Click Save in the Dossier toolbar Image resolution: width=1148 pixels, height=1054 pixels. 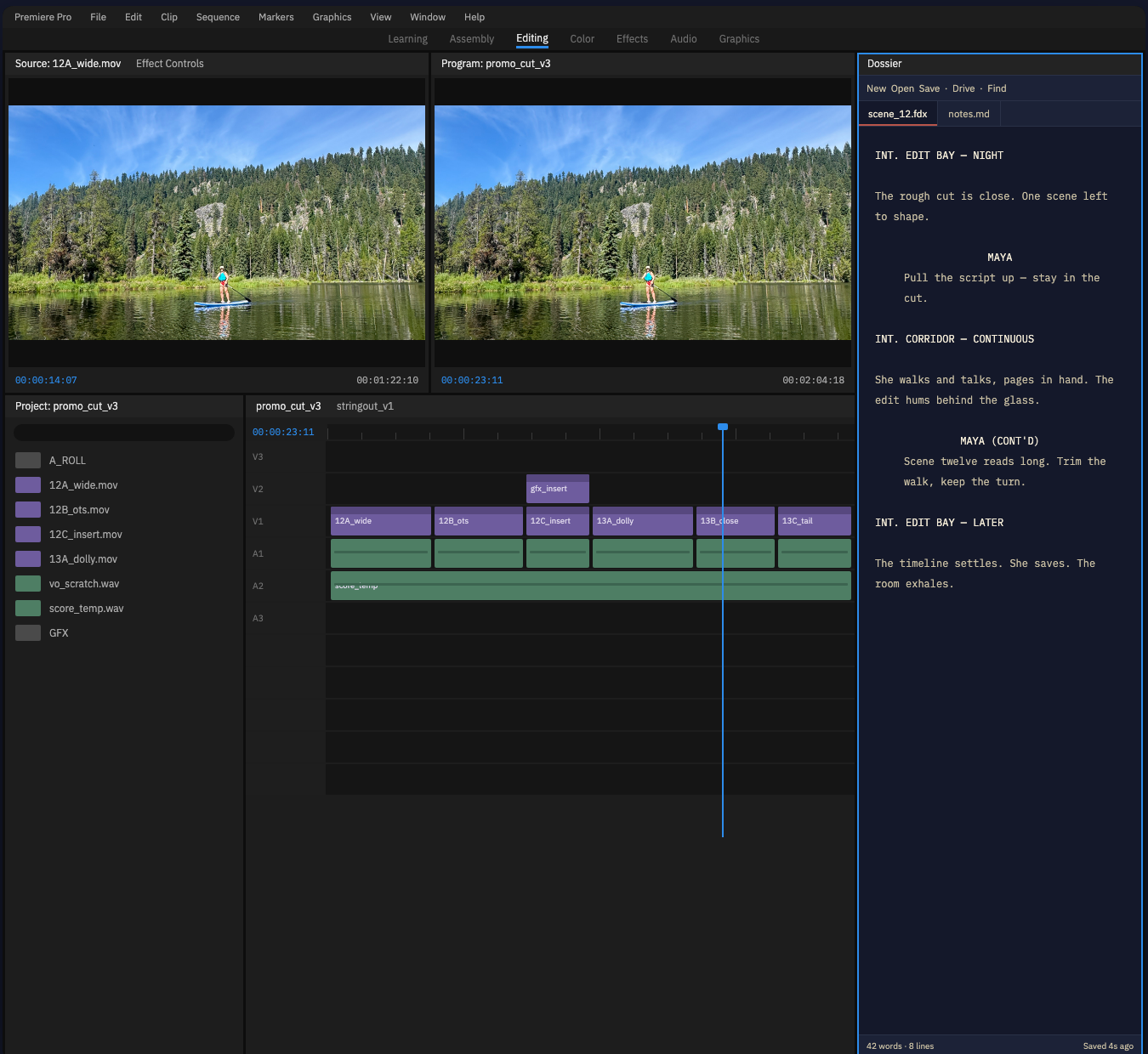click(x=929, y=88)
